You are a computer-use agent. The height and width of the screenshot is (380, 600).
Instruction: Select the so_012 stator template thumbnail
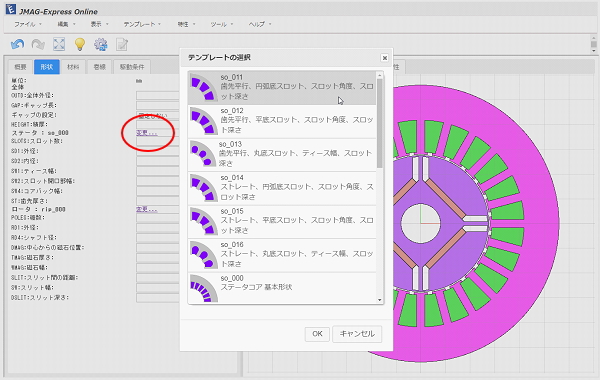pos(204,121)
